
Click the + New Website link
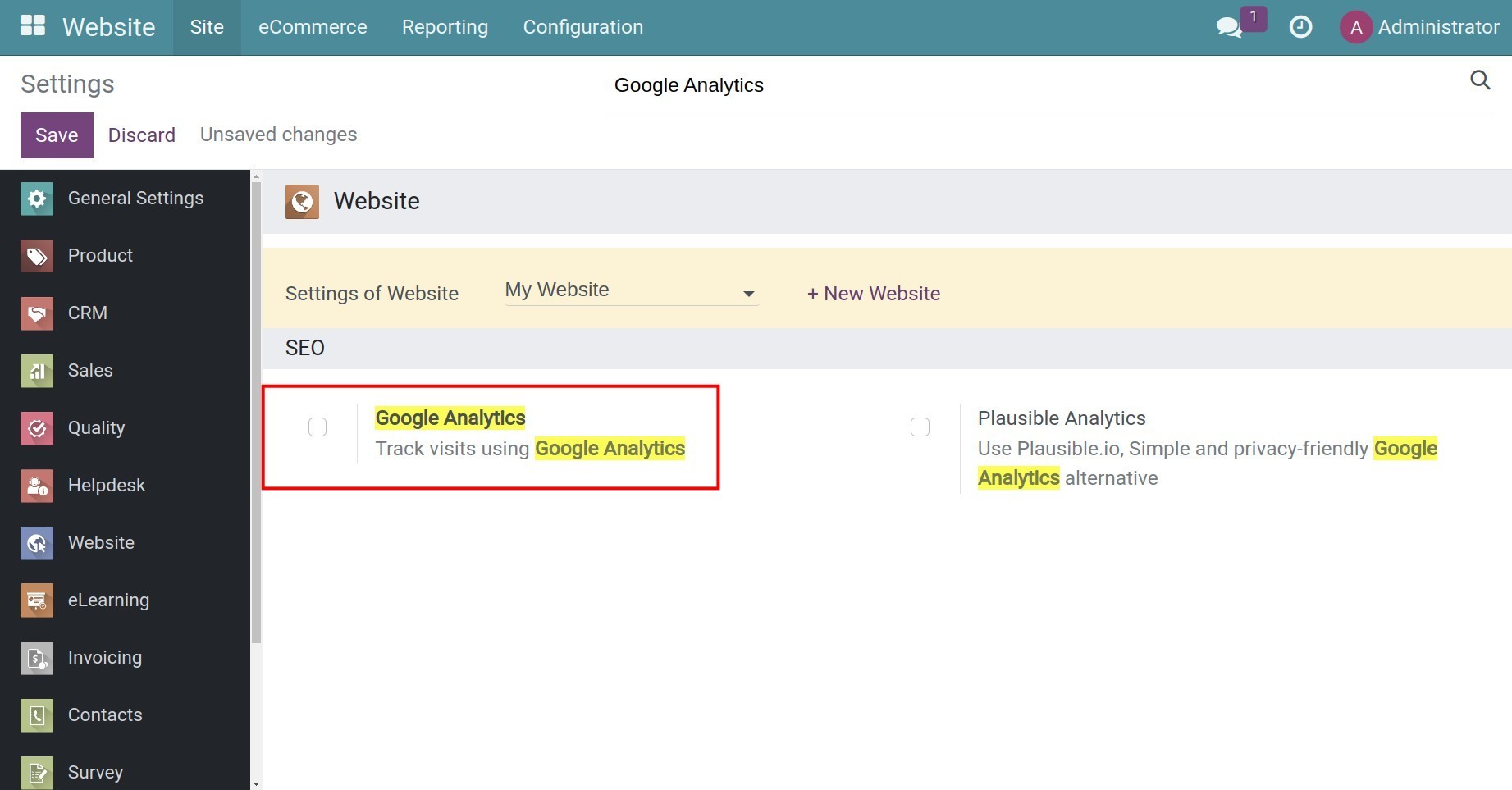point(873,293)
